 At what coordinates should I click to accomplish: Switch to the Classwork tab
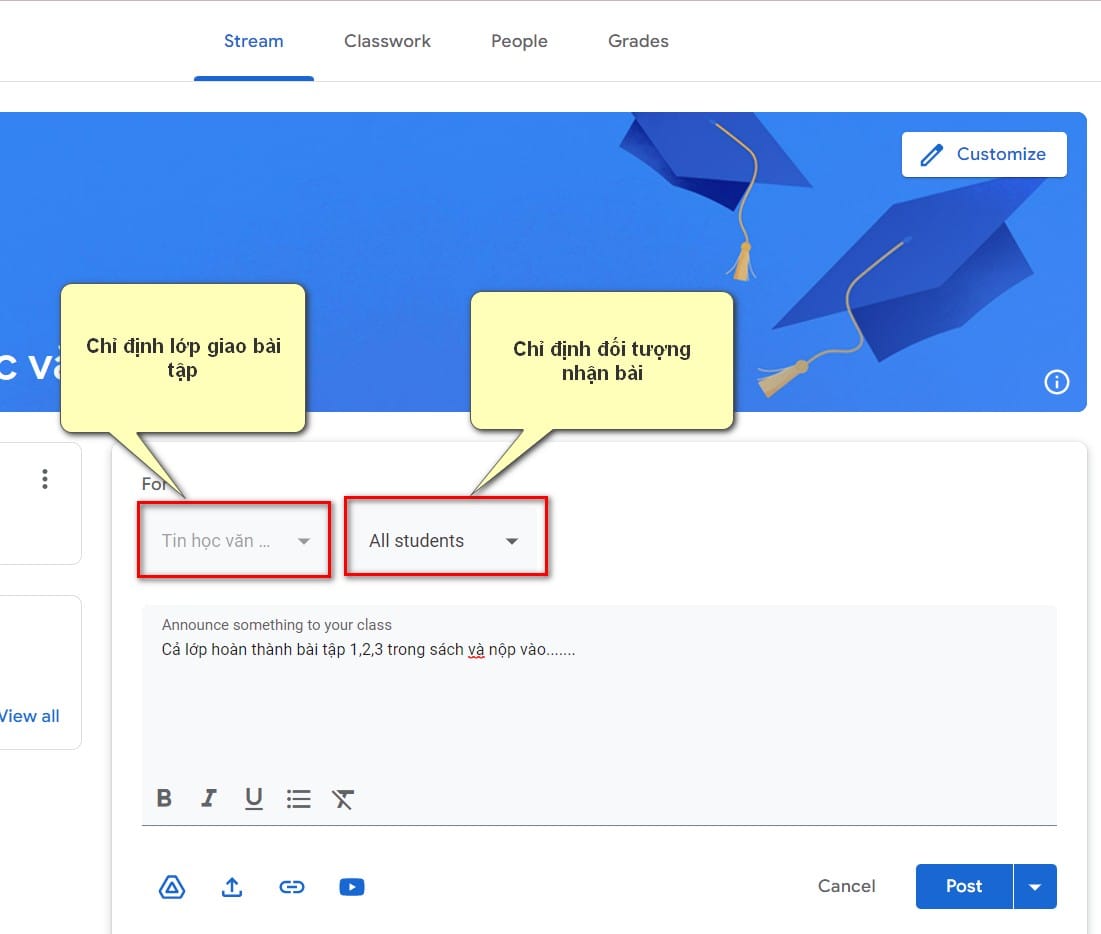click(x=387, y=42)
